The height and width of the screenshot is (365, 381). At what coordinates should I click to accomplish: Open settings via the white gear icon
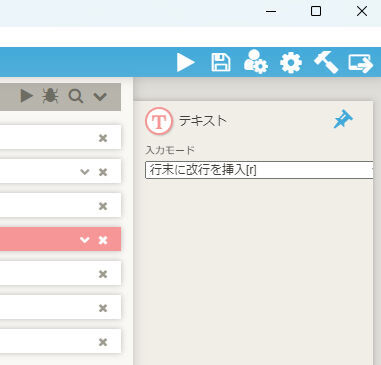point(291,62)
